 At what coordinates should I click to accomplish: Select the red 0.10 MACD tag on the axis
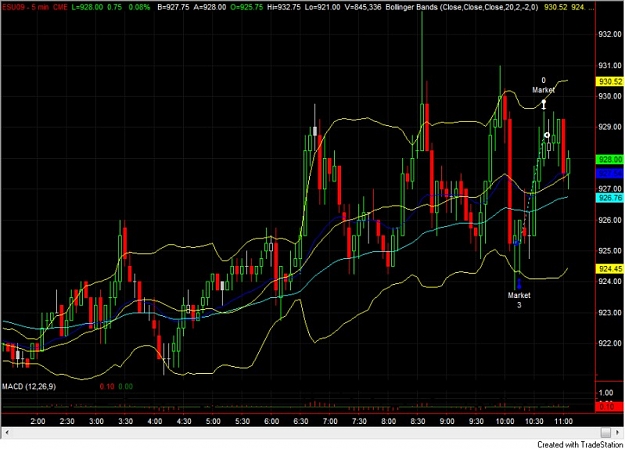coord(610,407)
